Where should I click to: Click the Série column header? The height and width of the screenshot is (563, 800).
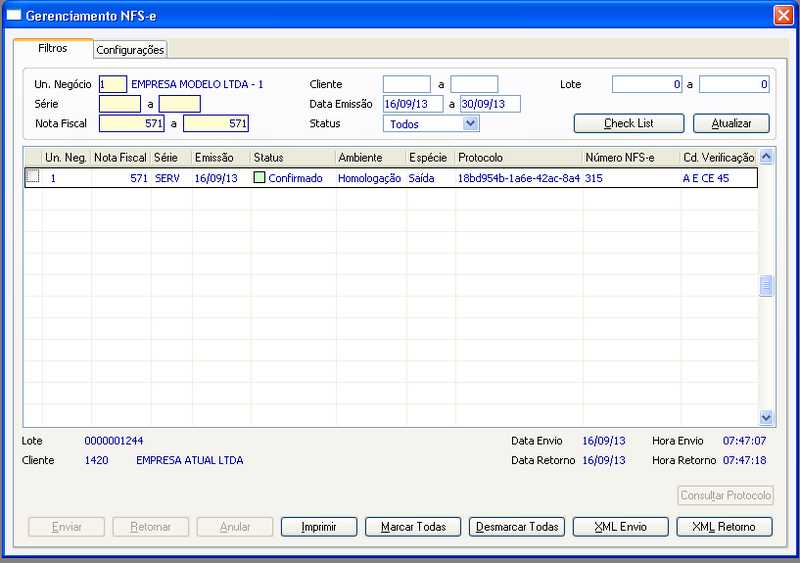click(x=171, y=158)
